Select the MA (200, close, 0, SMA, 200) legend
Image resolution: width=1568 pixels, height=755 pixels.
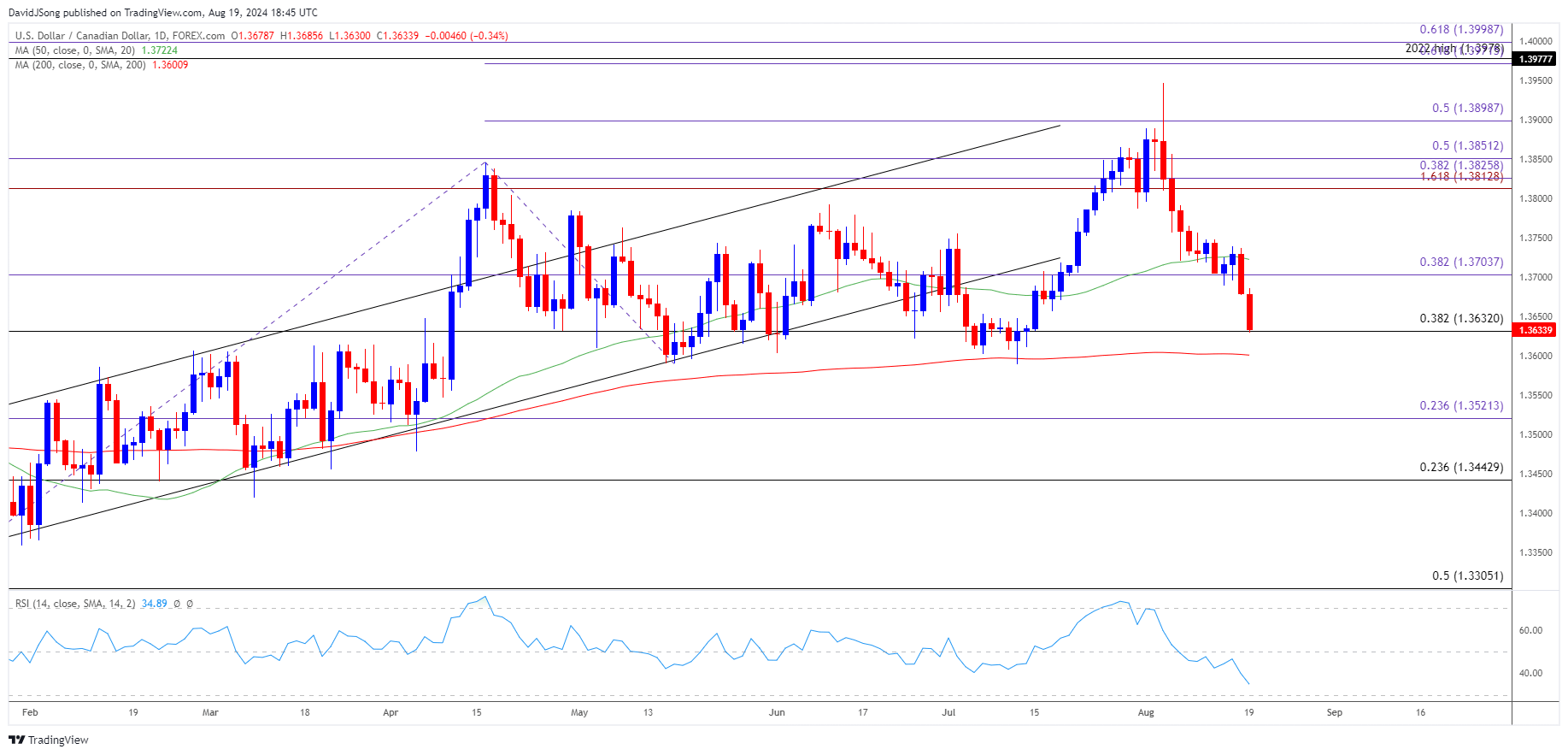point(81,65)
